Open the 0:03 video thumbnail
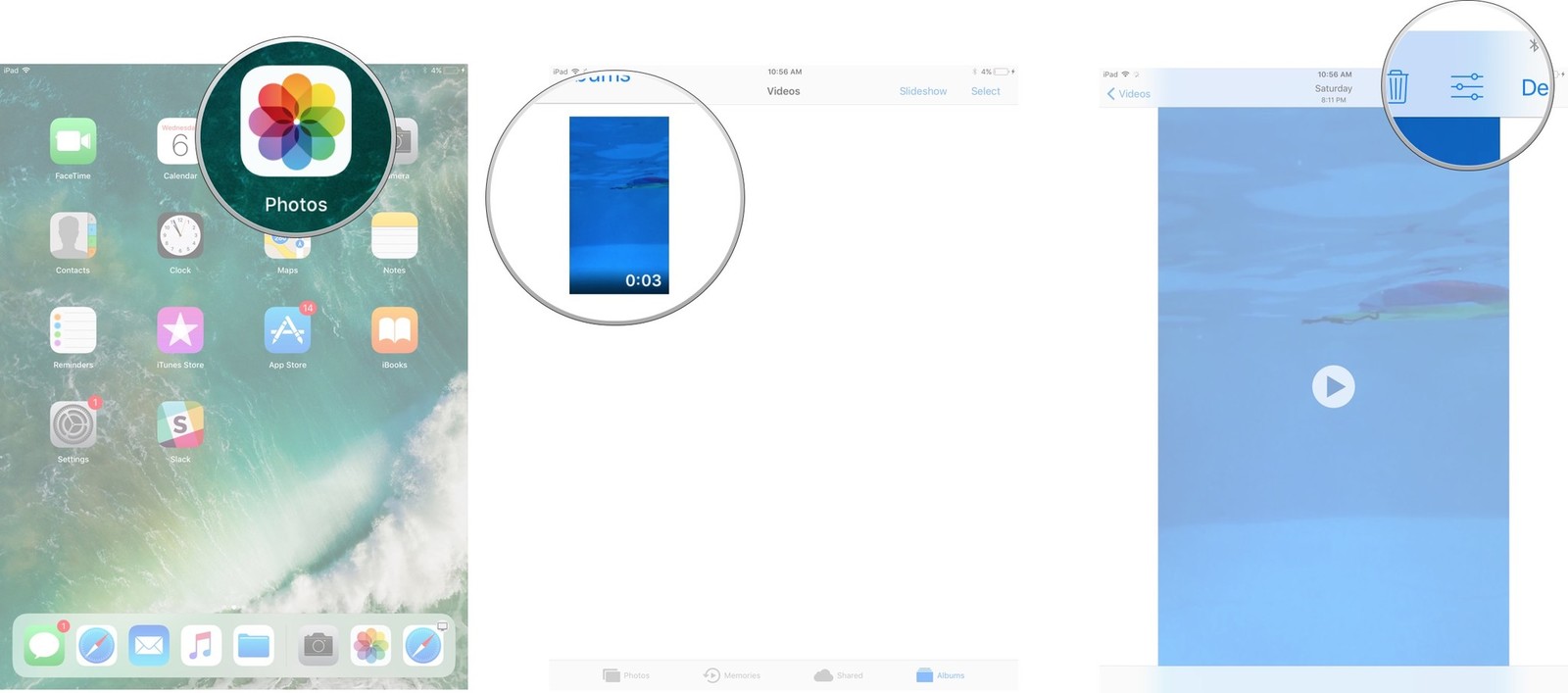The image size is (1568, 693). click(619, 205)
